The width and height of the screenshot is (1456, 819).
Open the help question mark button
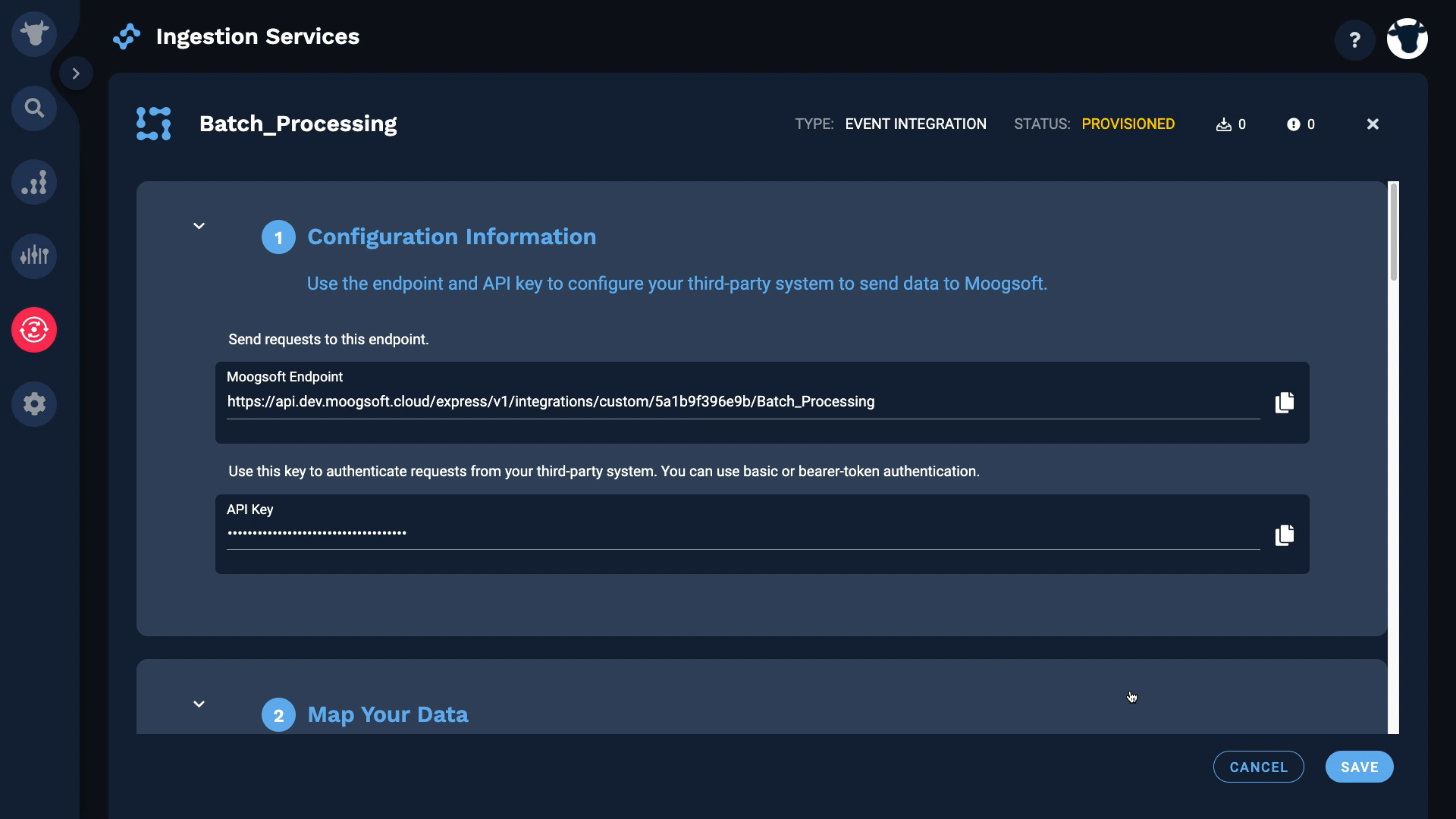click(x=1354, y=39)
